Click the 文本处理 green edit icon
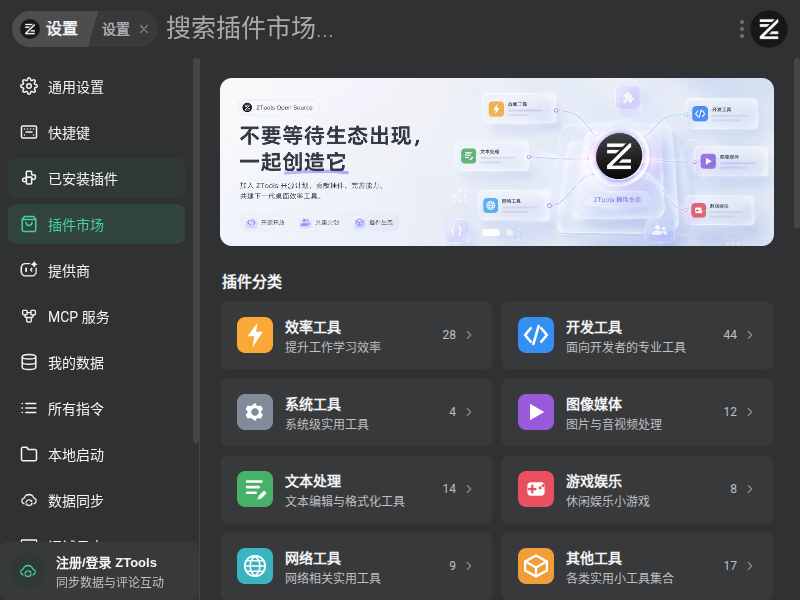 click(255, 489)
